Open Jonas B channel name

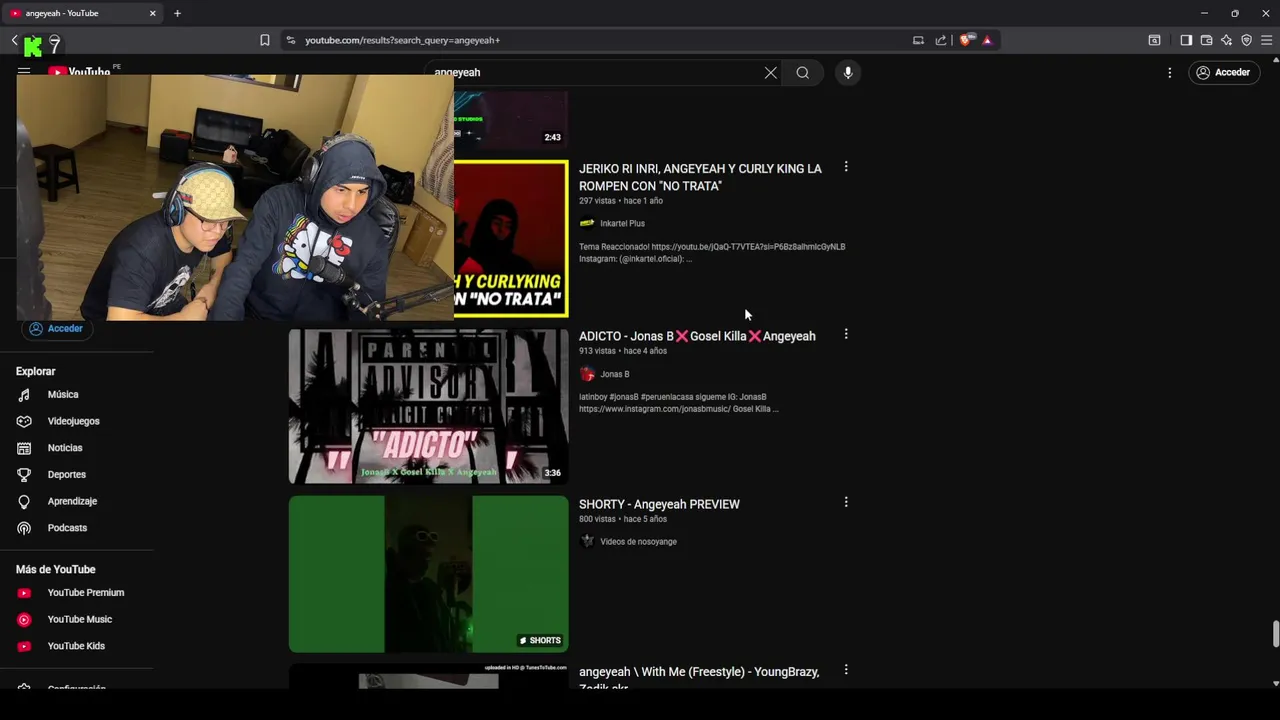615,374
